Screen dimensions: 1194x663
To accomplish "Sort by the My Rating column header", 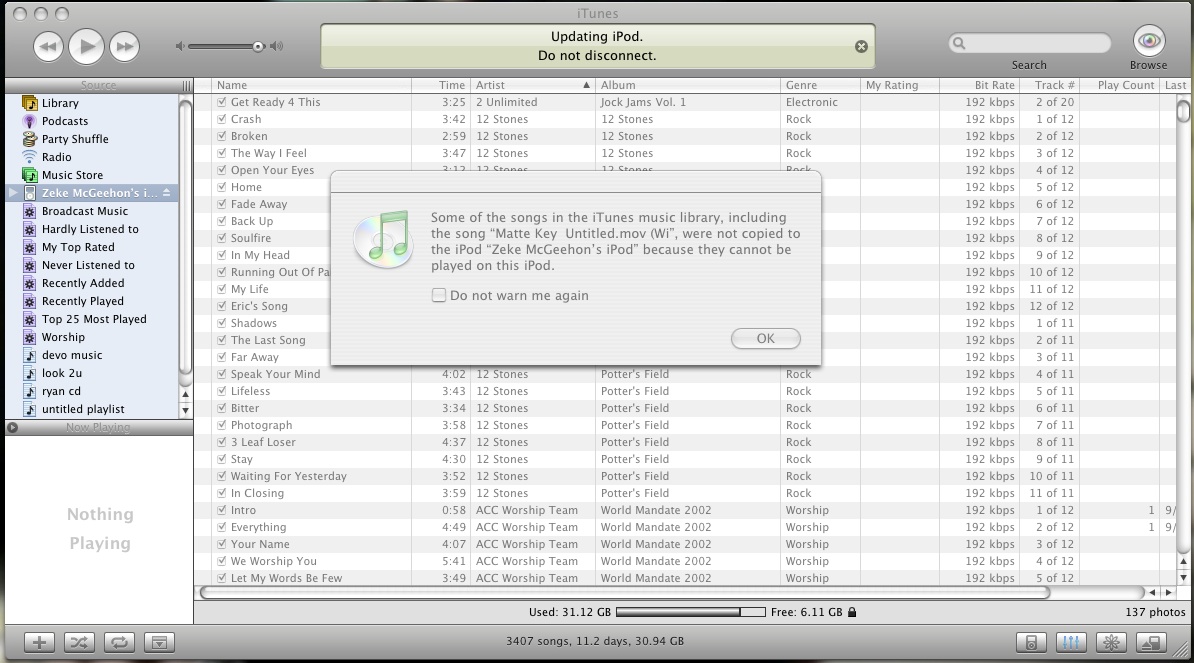I will (x=899, y=85).
